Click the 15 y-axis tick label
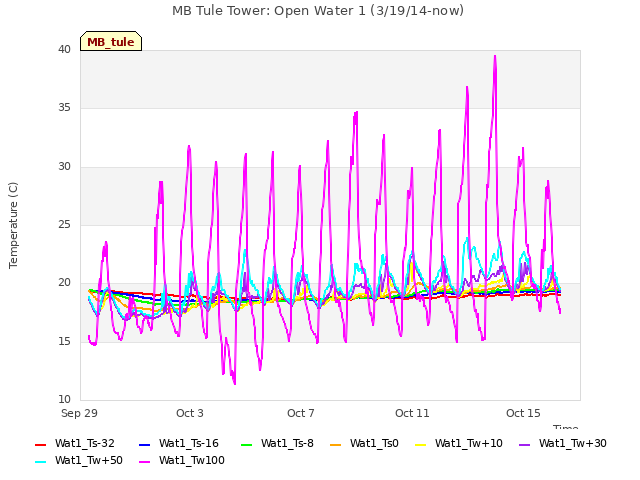The width and height of the screenshot is (640, 480). point(64,341)
